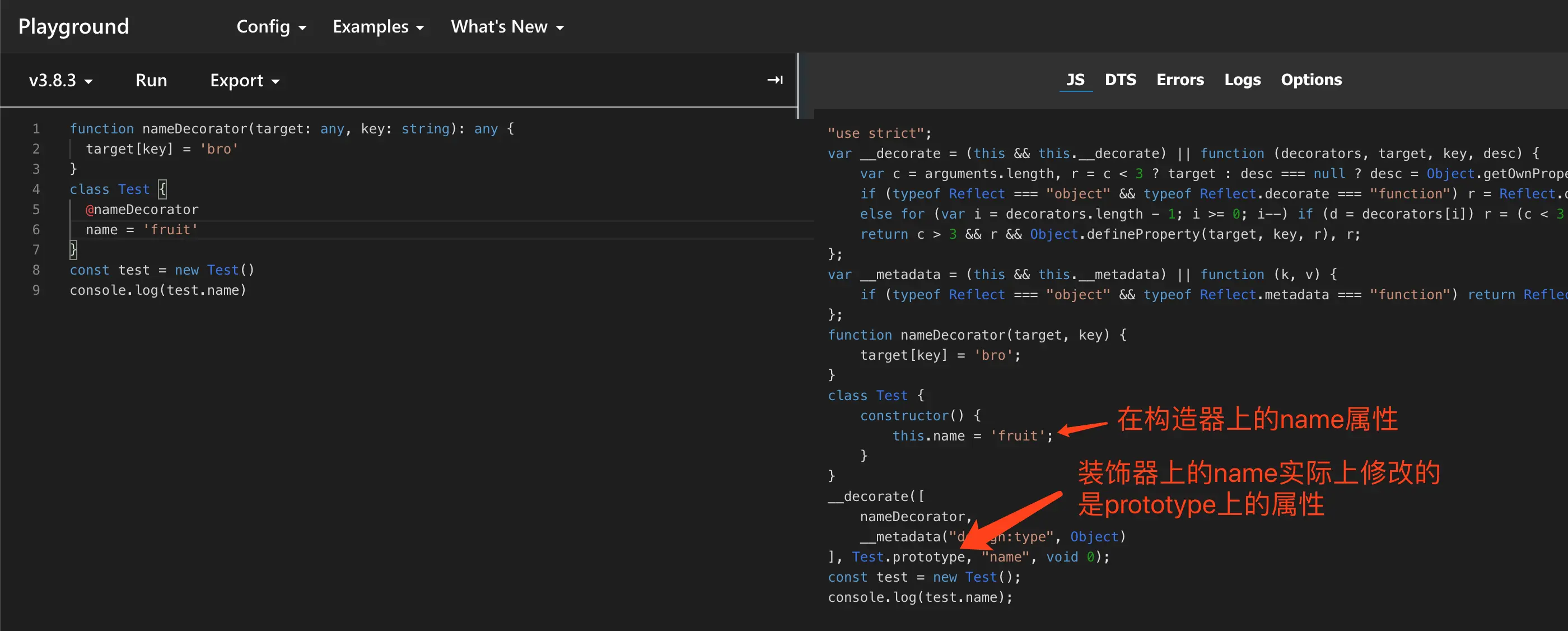Switch to the DTS tab

coord(1120,80)
